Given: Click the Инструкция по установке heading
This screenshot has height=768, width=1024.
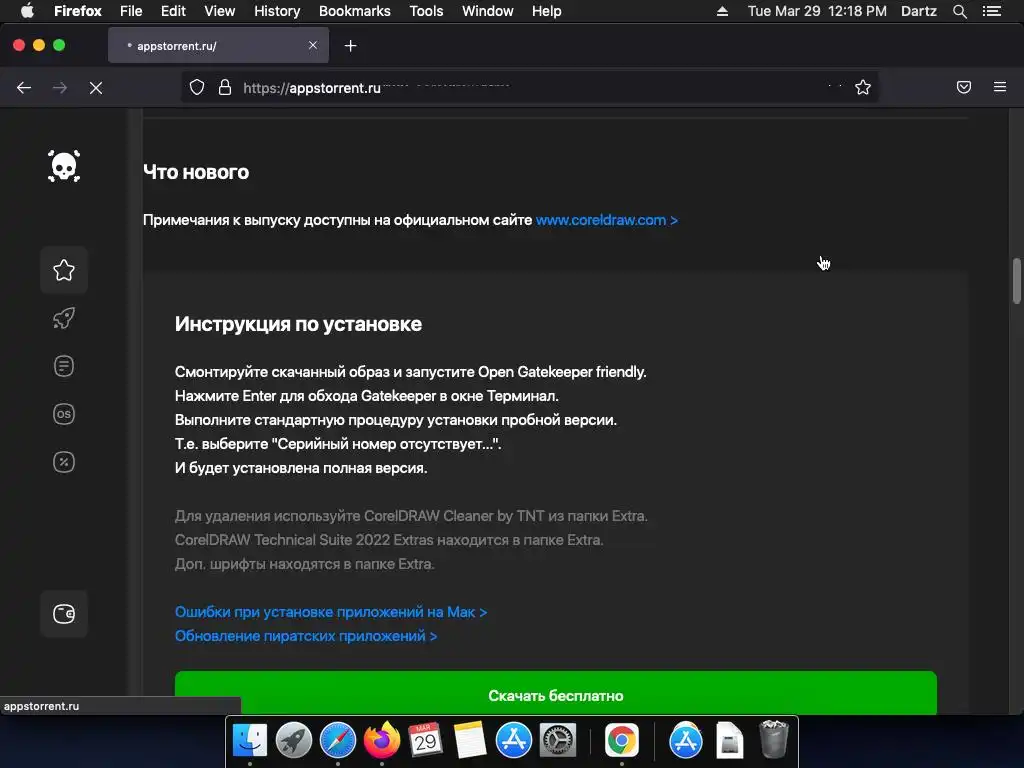Looking at the screenshot, I should 298,324.
